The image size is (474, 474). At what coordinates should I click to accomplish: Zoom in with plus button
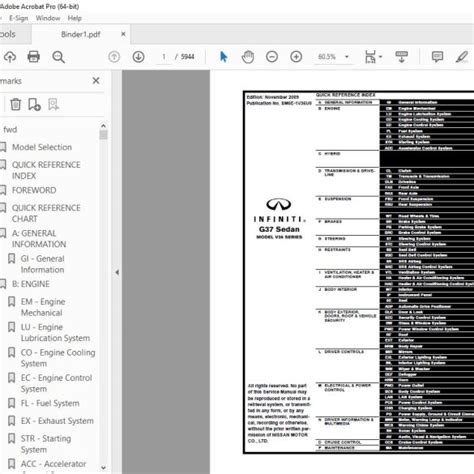click(296, 57)
